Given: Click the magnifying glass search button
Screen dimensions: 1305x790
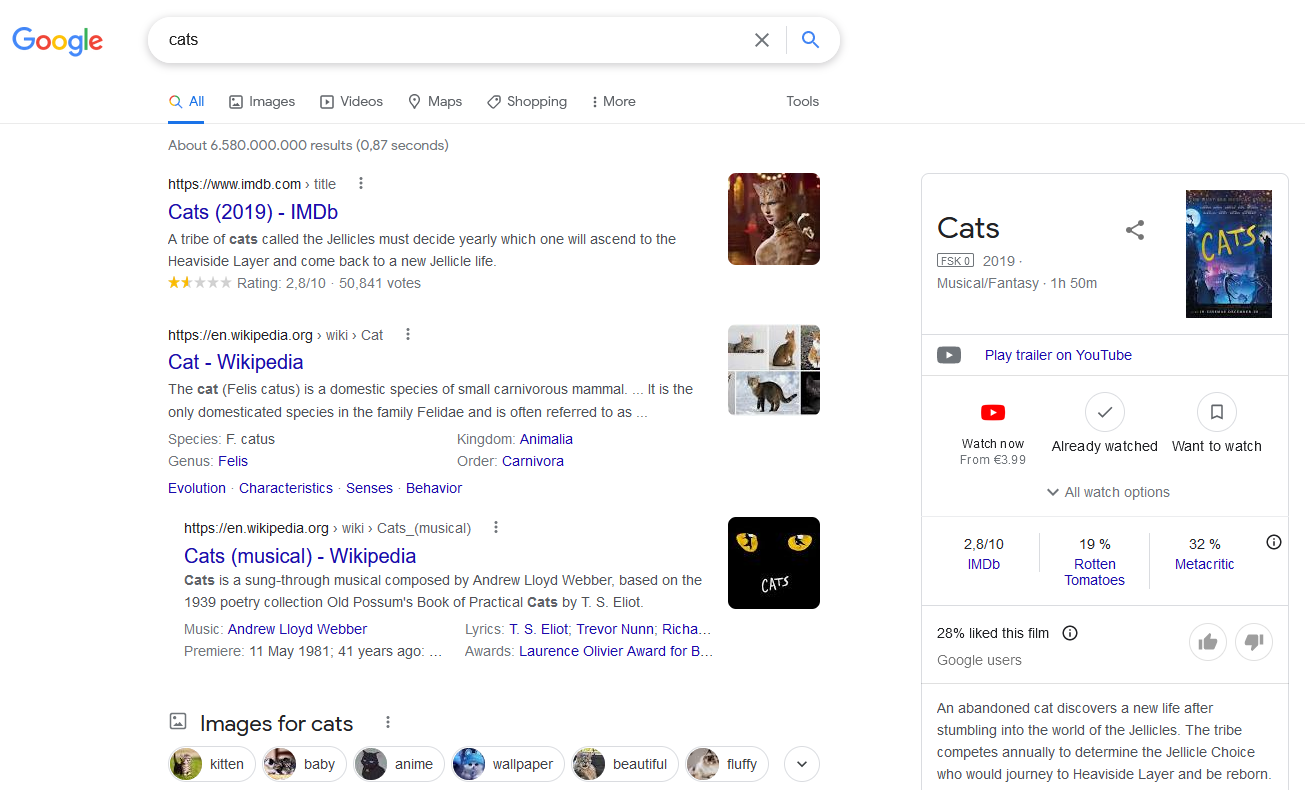Looking at the screenshot, I should click(x=810, y=40).
